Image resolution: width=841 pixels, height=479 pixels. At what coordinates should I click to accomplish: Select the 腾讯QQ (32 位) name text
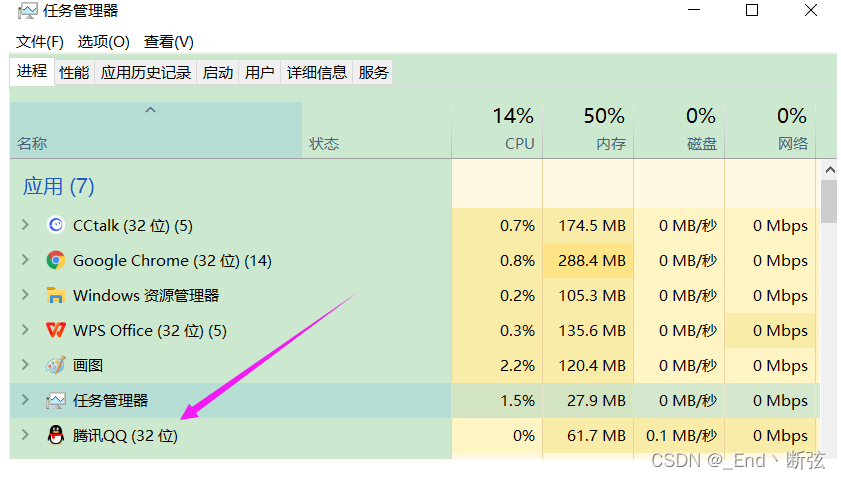coord(125,436)
